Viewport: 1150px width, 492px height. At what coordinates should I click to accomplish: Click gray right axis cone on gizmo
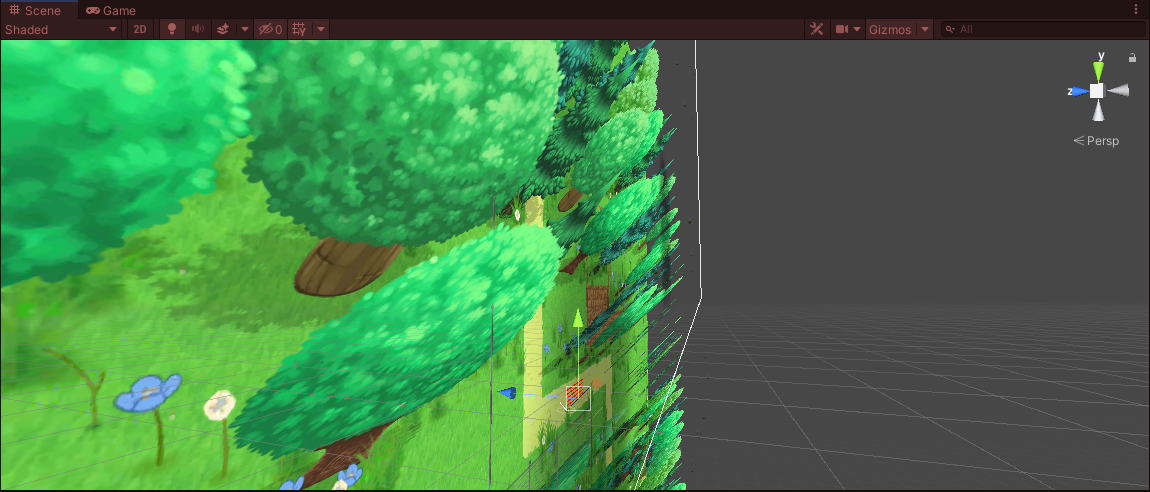[1117, 90]
